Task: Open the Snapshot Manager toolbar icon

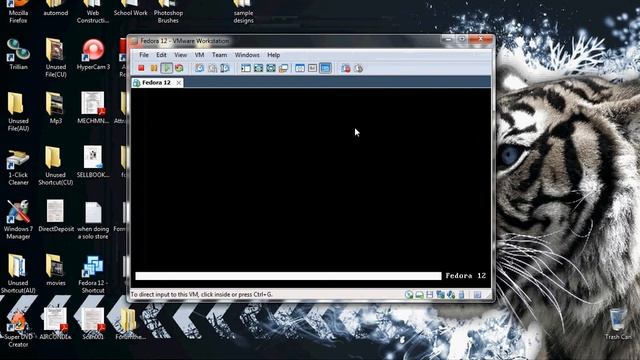Action: 225,68
